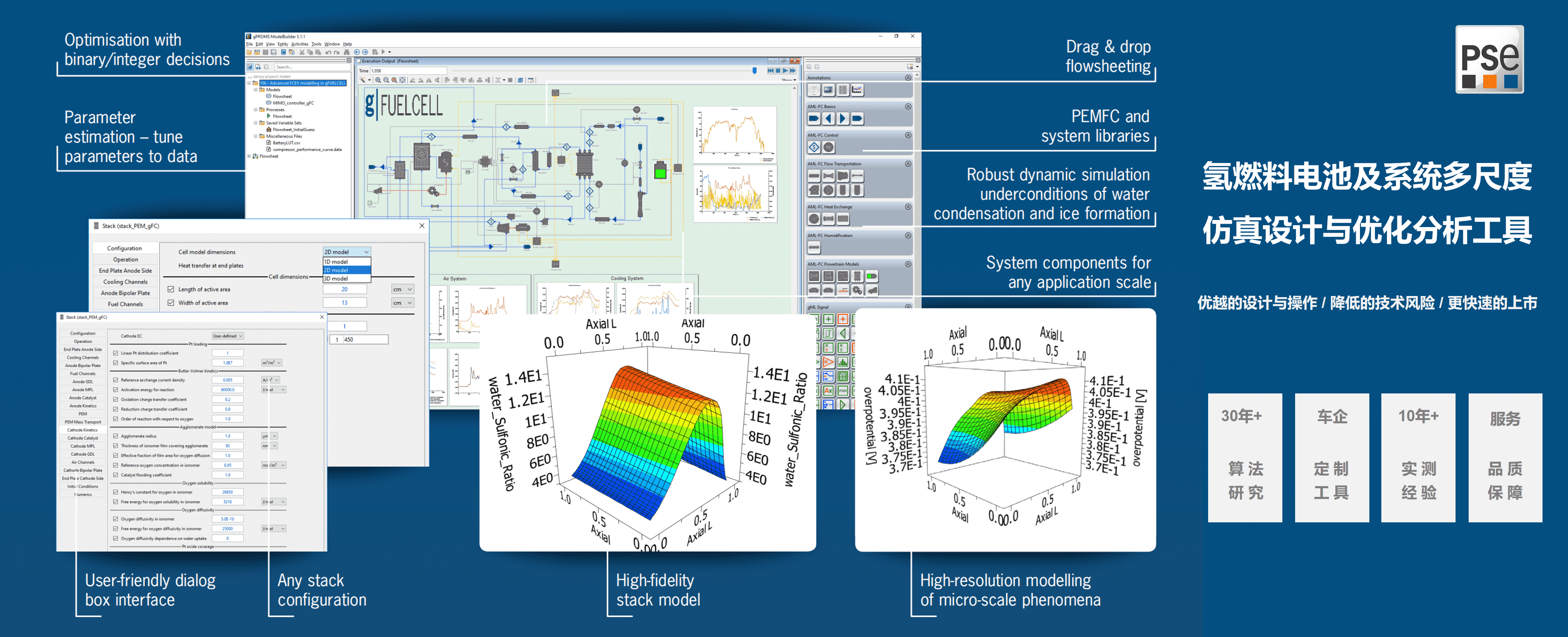This screenshot has height=637, width=1568.
Task: Select the green battery icon in Powertrain Models
Action: [872, 276]
